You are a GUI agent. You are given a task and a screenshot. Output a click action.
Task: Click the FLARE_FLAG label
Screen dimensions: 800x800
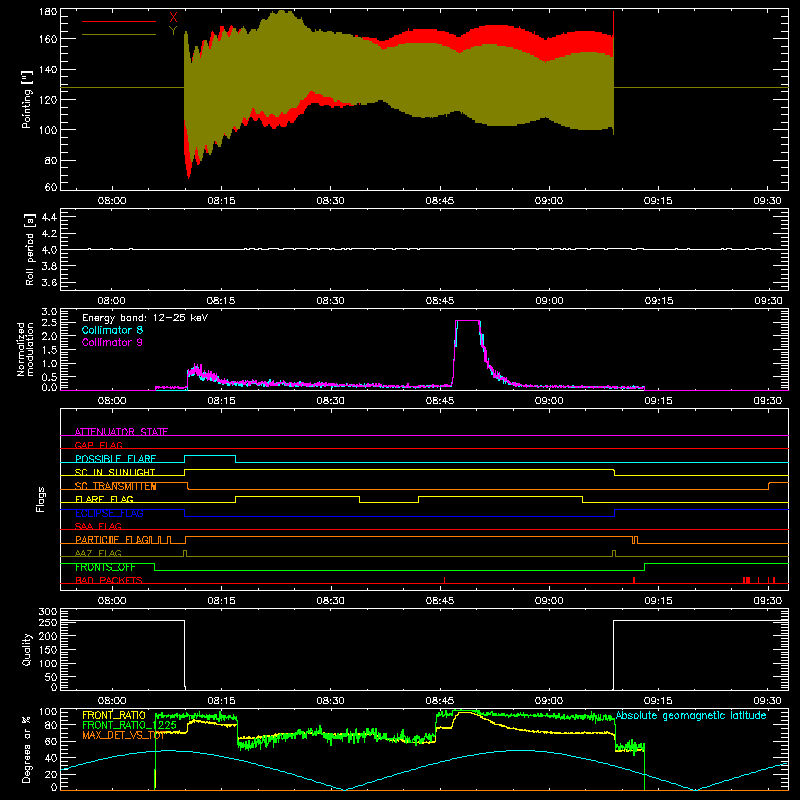pyautogui.click(x=104, y=499)
